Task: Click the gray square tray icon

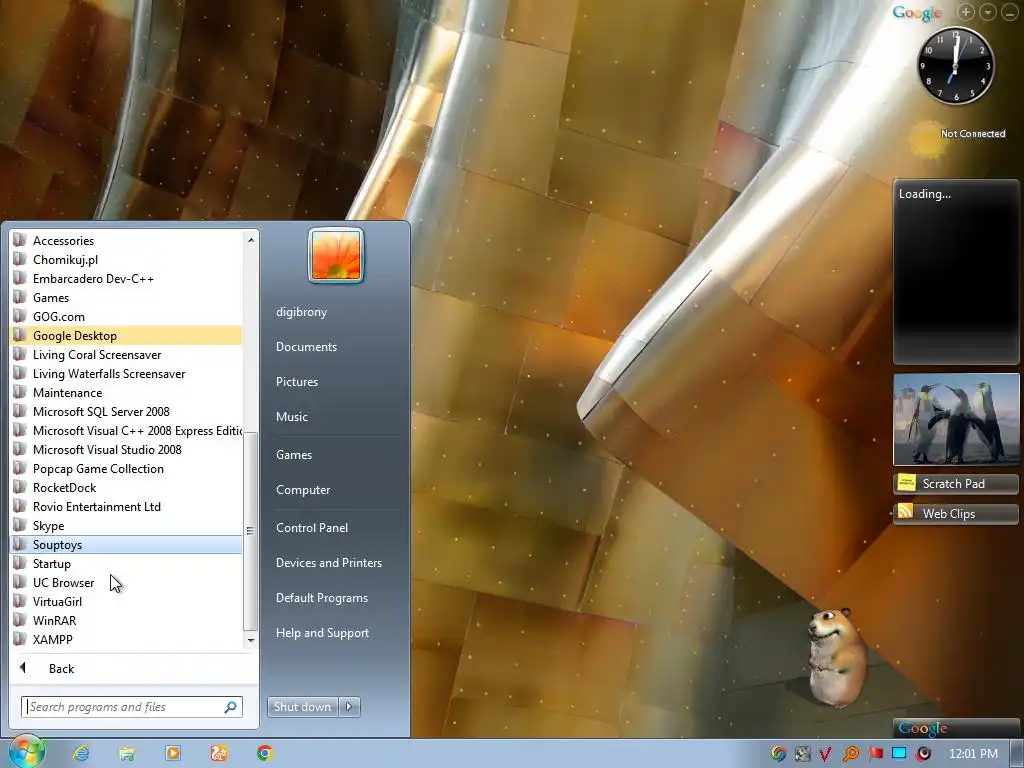Action: pyautogui.click(x=802, y=754)
